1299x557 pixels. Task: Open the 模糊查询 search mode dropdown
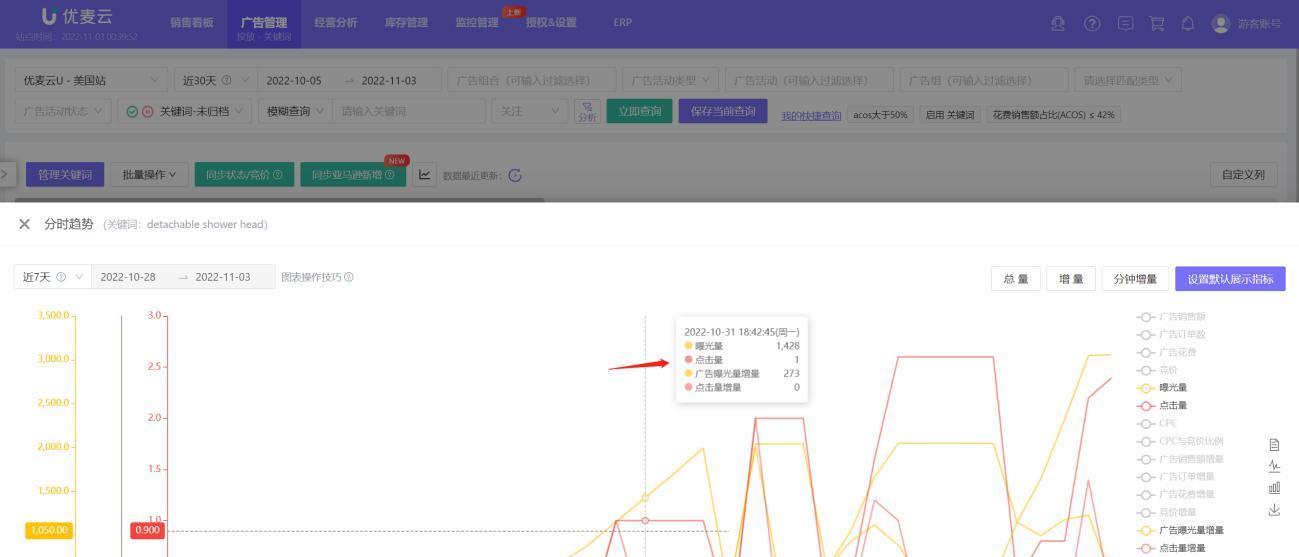click(x=293, y=112)
